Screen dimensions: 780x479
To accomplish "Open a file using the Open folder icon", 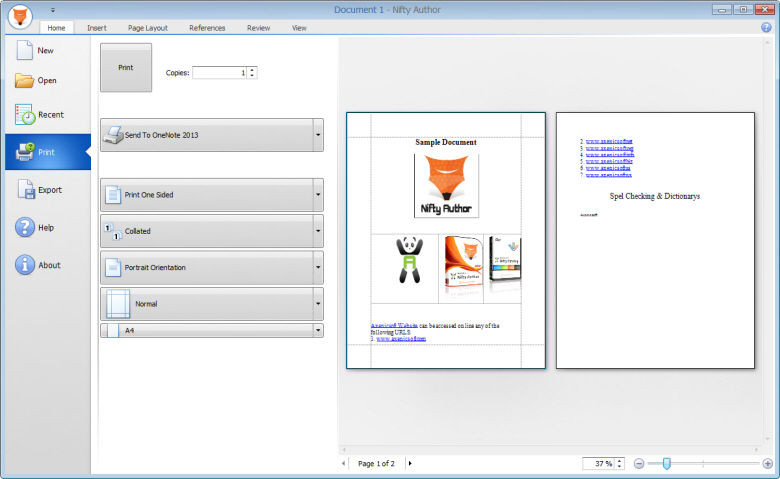I will click(26, 81).
